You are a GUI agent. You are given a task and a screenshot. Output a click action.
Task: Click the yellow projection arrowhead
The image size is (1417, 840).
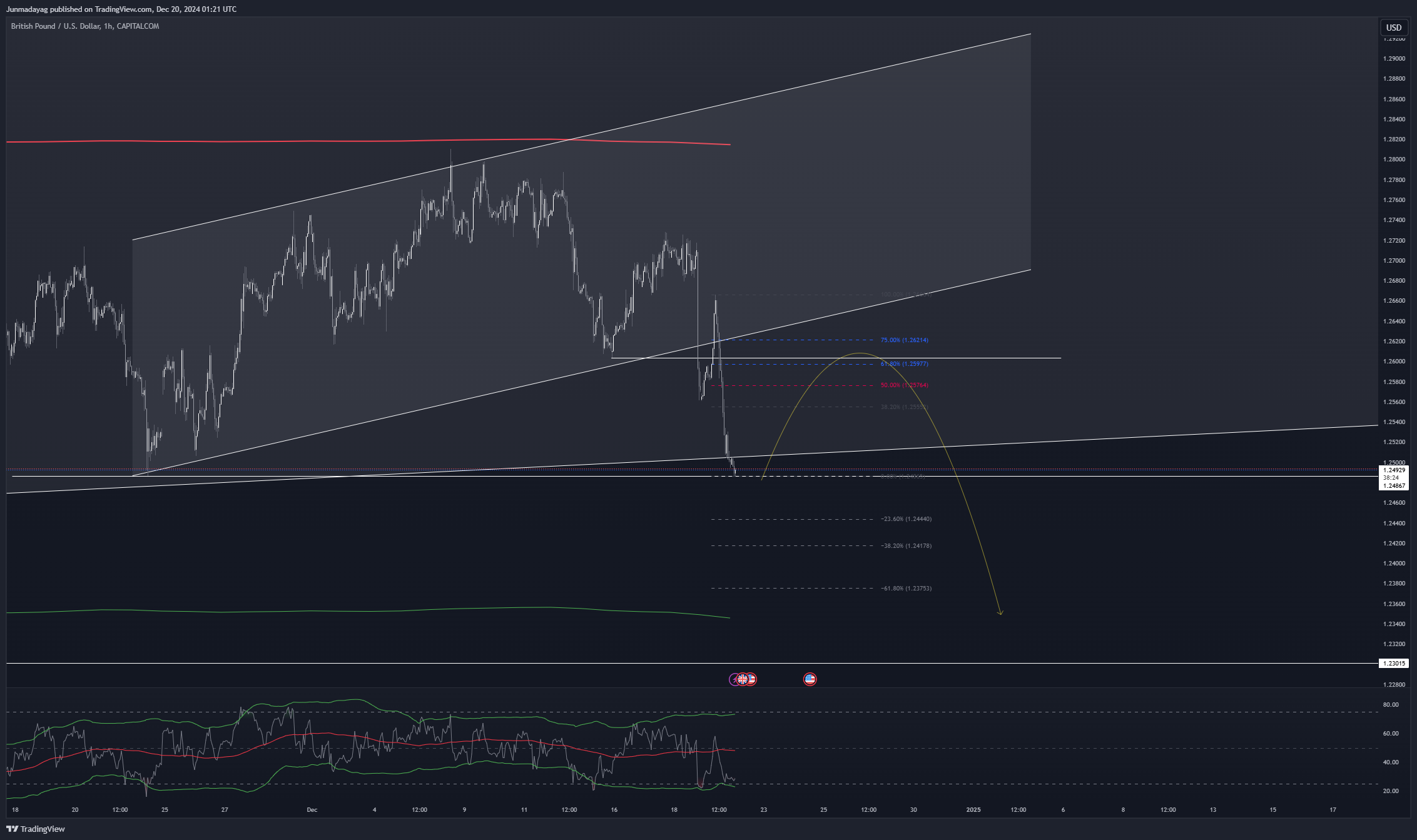pos(1000,613)
